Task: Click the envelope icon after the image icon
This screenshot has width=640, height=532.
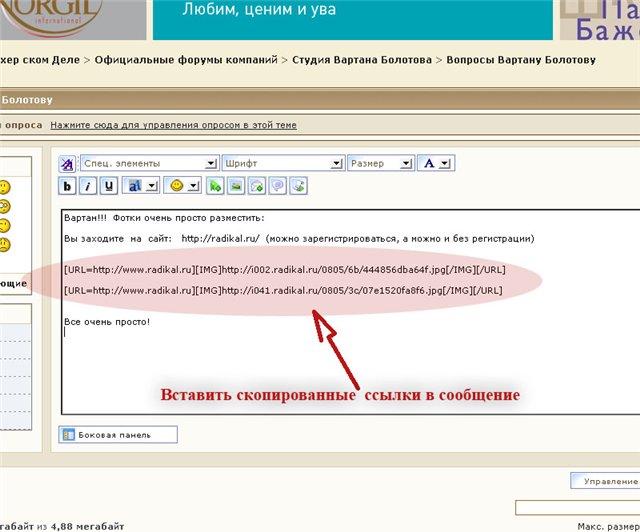Action: pos(257,186)
